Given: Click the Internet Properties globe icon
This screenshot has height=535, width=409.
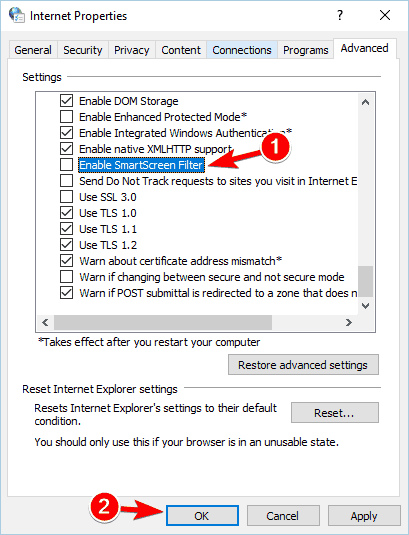Looking at the screenshot, I should tap(16, 15).
